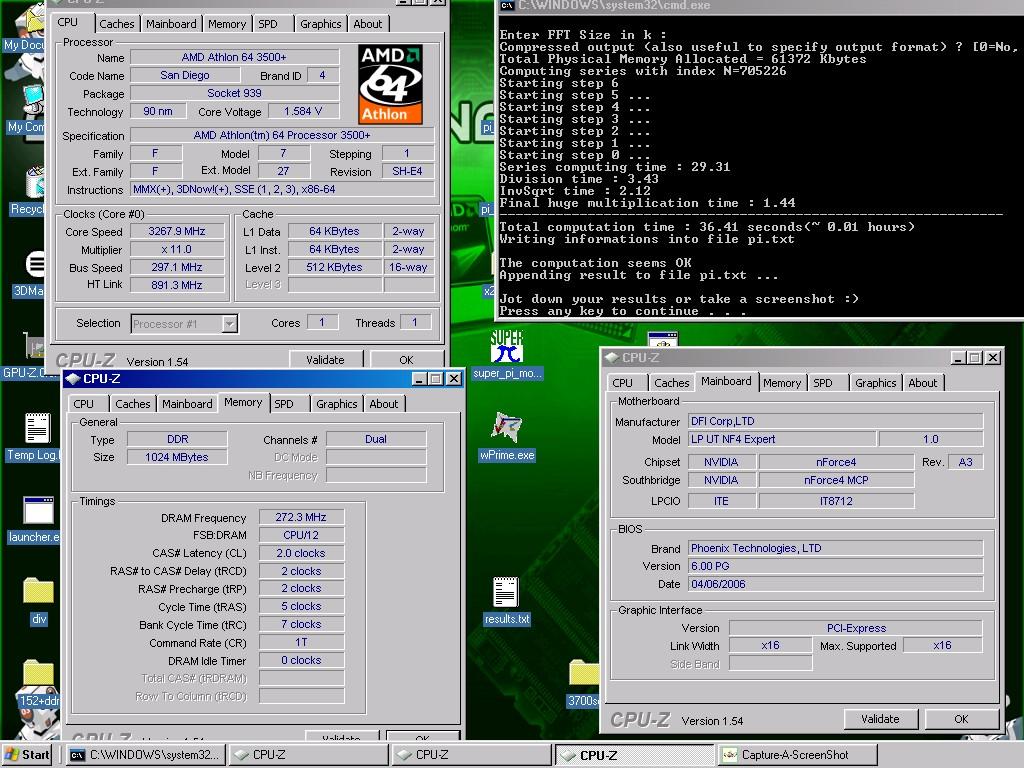Click the CPU-Z Memory window title icon
The width and height of the screenshot is (1024, 768).
click(72, 379)
